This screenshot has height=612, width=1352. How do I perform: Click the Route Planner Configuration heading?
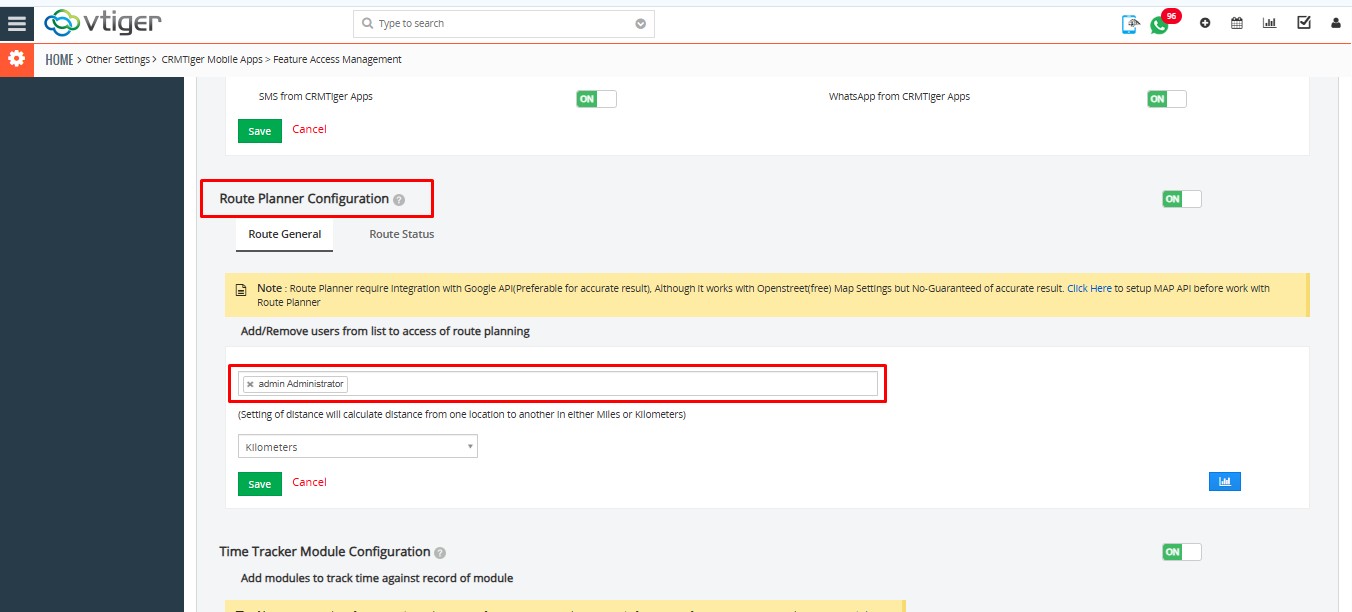(x=304, y=199)
